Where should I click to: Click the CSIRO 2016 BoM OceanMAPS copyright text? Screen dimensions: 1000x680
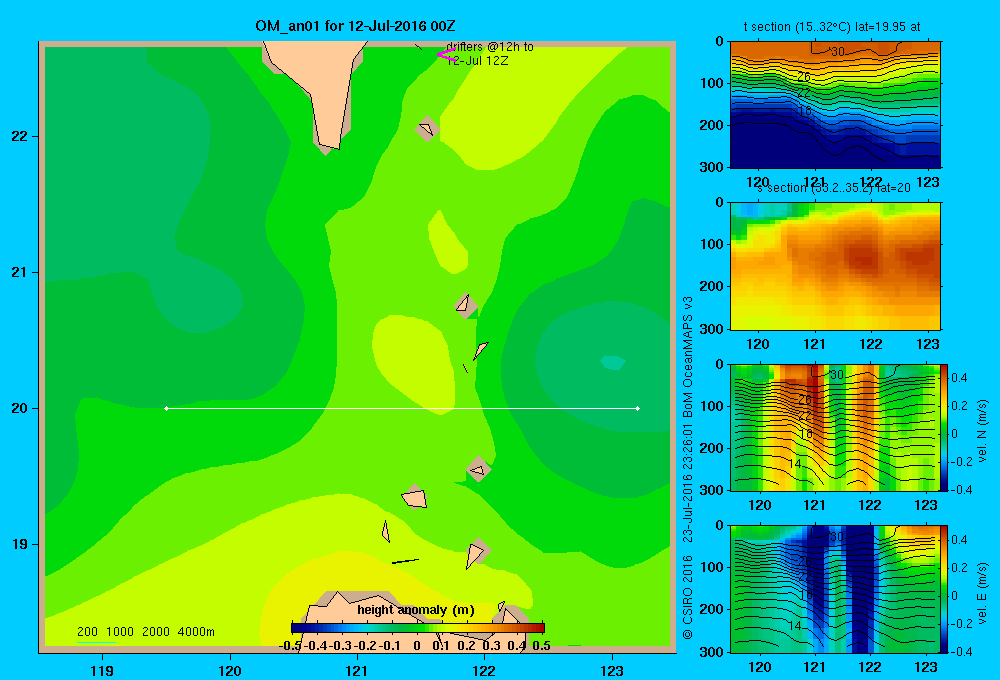pos(688,468)
